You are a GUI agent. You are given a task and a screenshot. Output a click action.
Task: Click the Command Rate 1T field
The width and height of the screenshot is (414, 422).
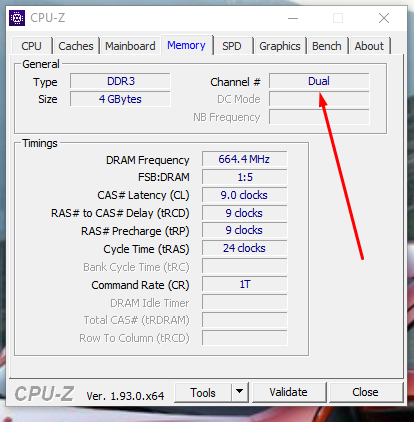(x=245, y=285)
